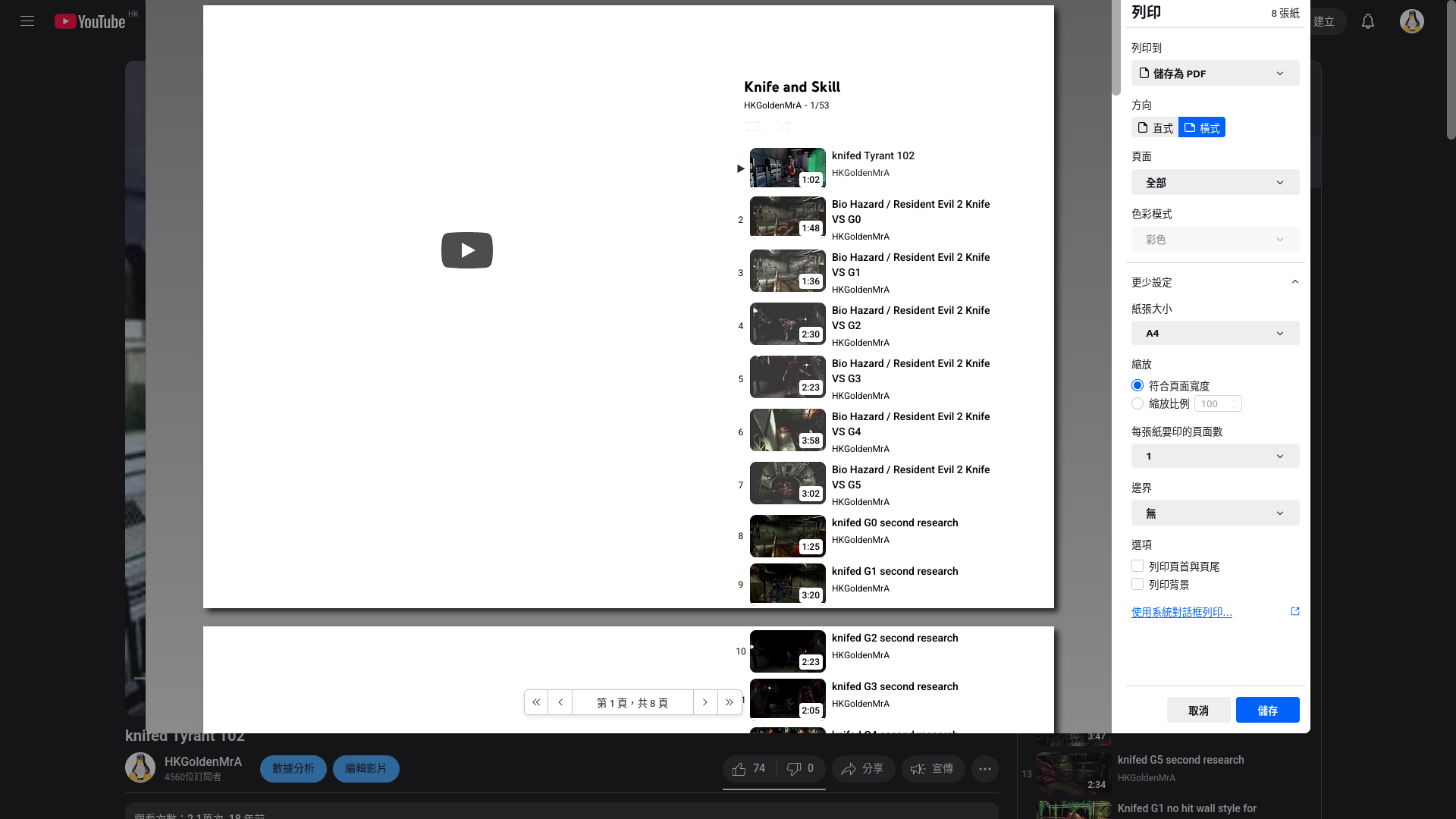Select knifed Tyrant 102 thumbnail
Screen dimensions: 1456x819
click(788, 168)
